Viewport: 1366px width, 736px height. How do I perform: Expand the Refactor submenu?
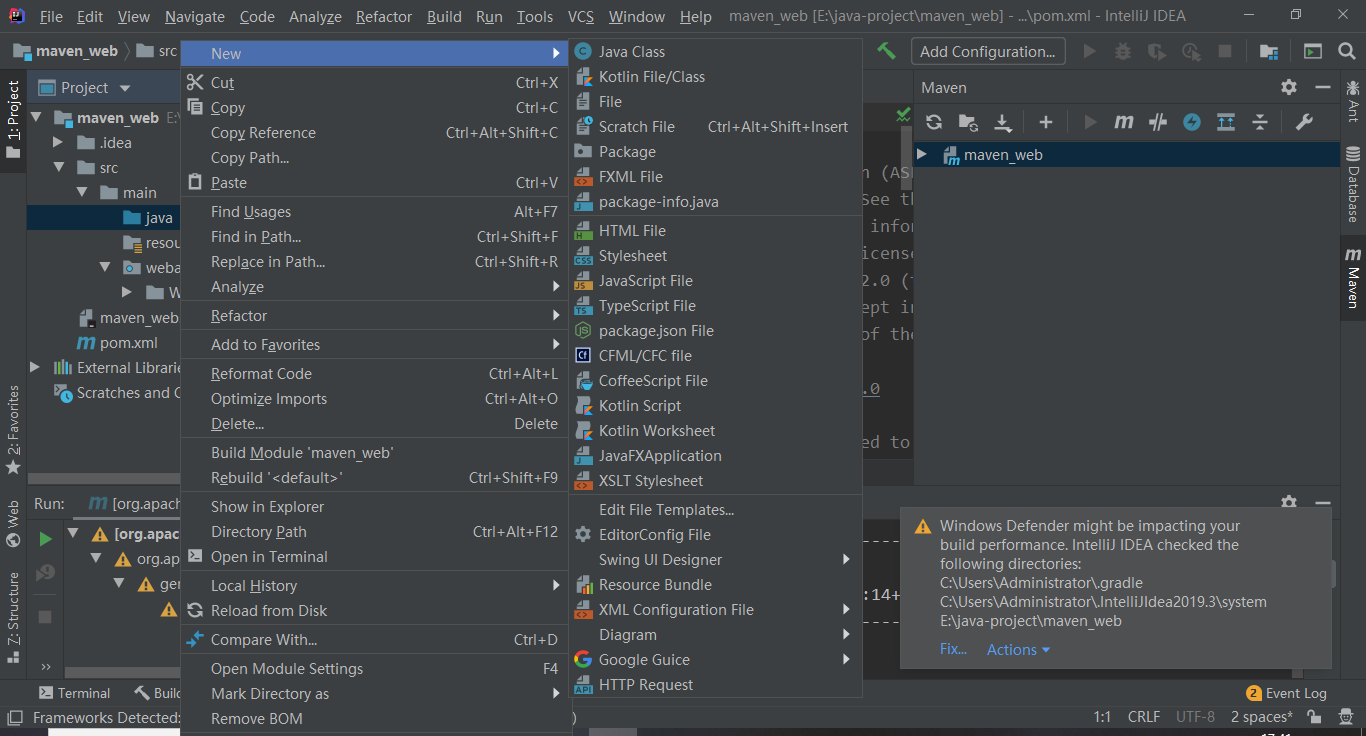[374, 316]
